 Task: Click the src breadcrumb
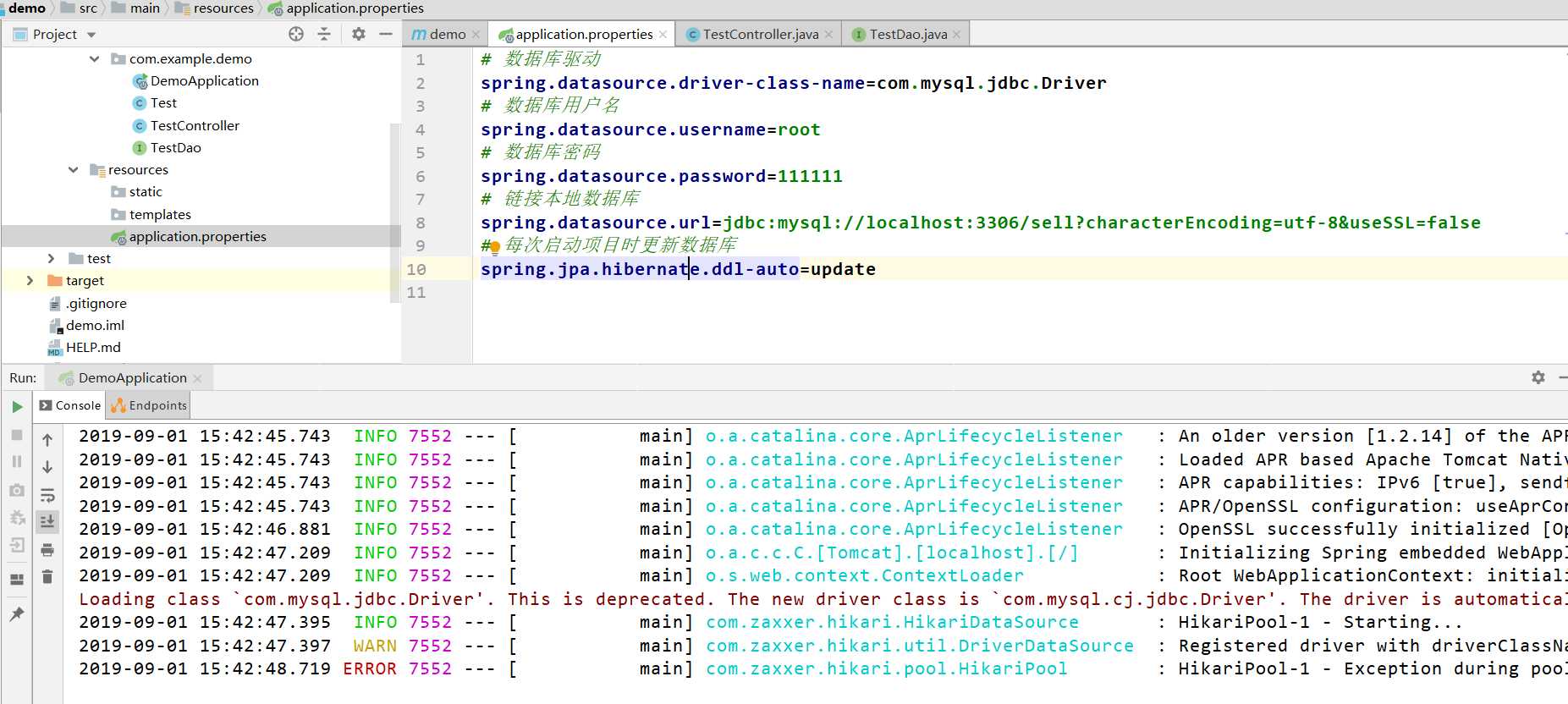click(x=79, y=8)
